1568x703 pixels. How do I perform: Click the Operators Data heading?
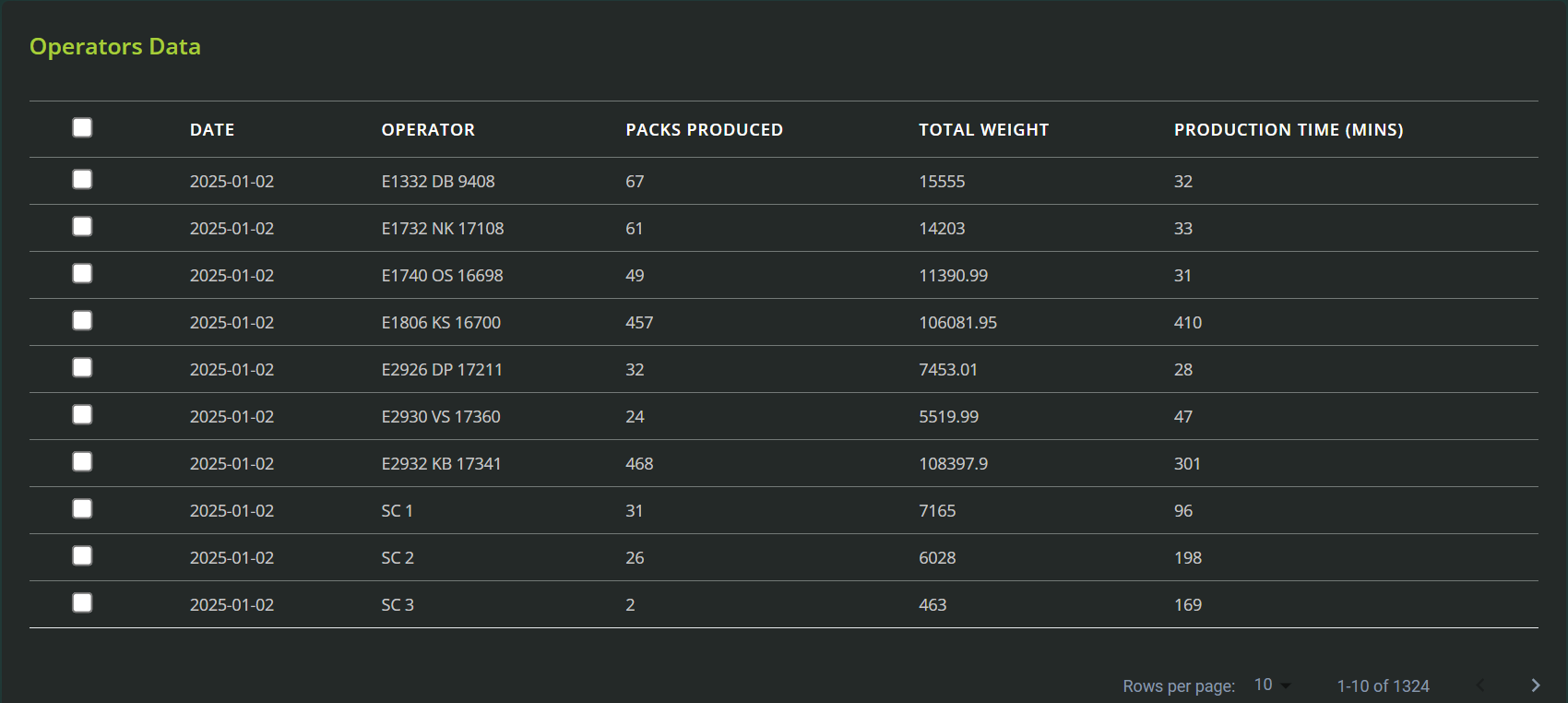[x=115, y=47]
